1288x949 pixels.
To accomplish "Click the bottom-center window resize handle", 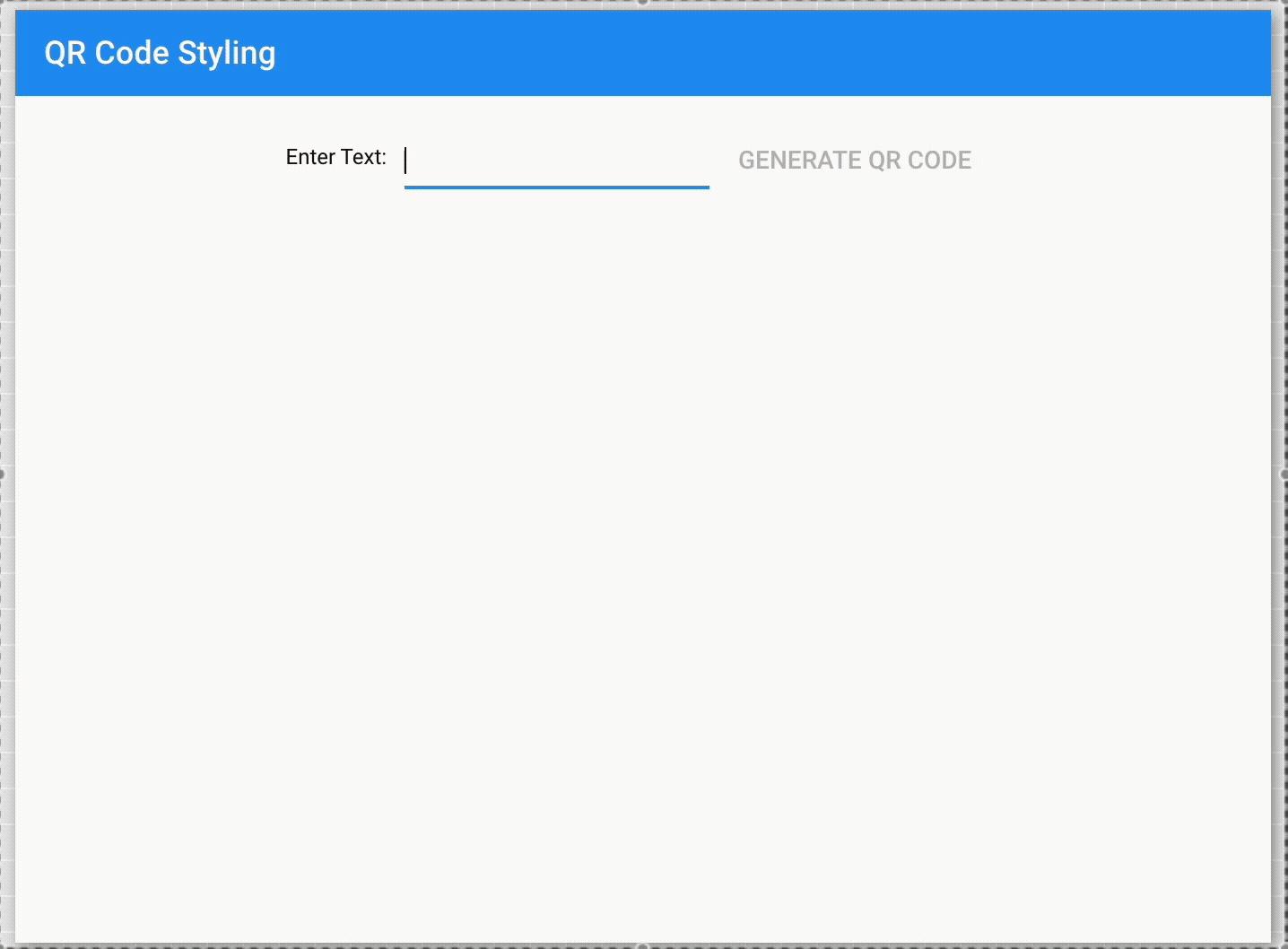I will point(642,943).
